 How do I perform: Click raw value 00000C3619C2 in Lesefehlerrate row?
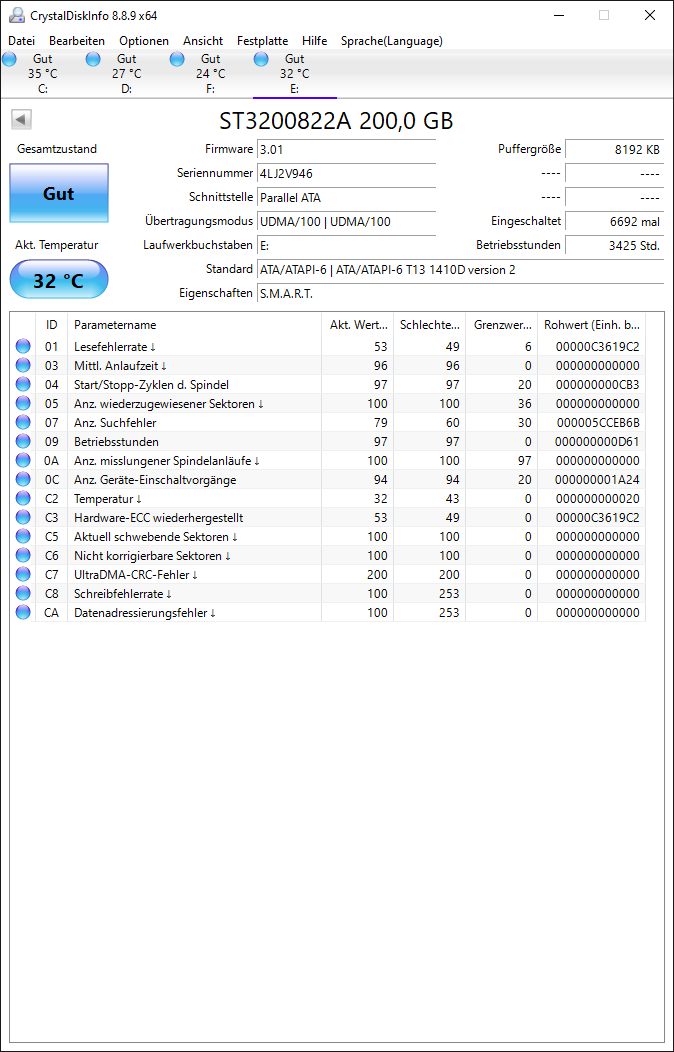[x=598, y=347]
